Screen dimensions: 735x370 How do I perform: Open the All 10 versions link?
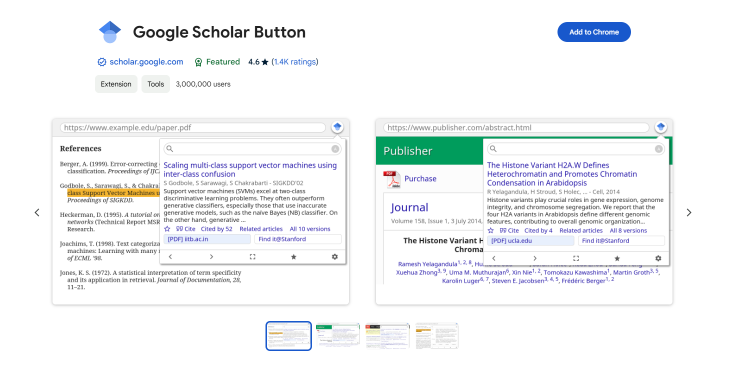pos(310,229)
